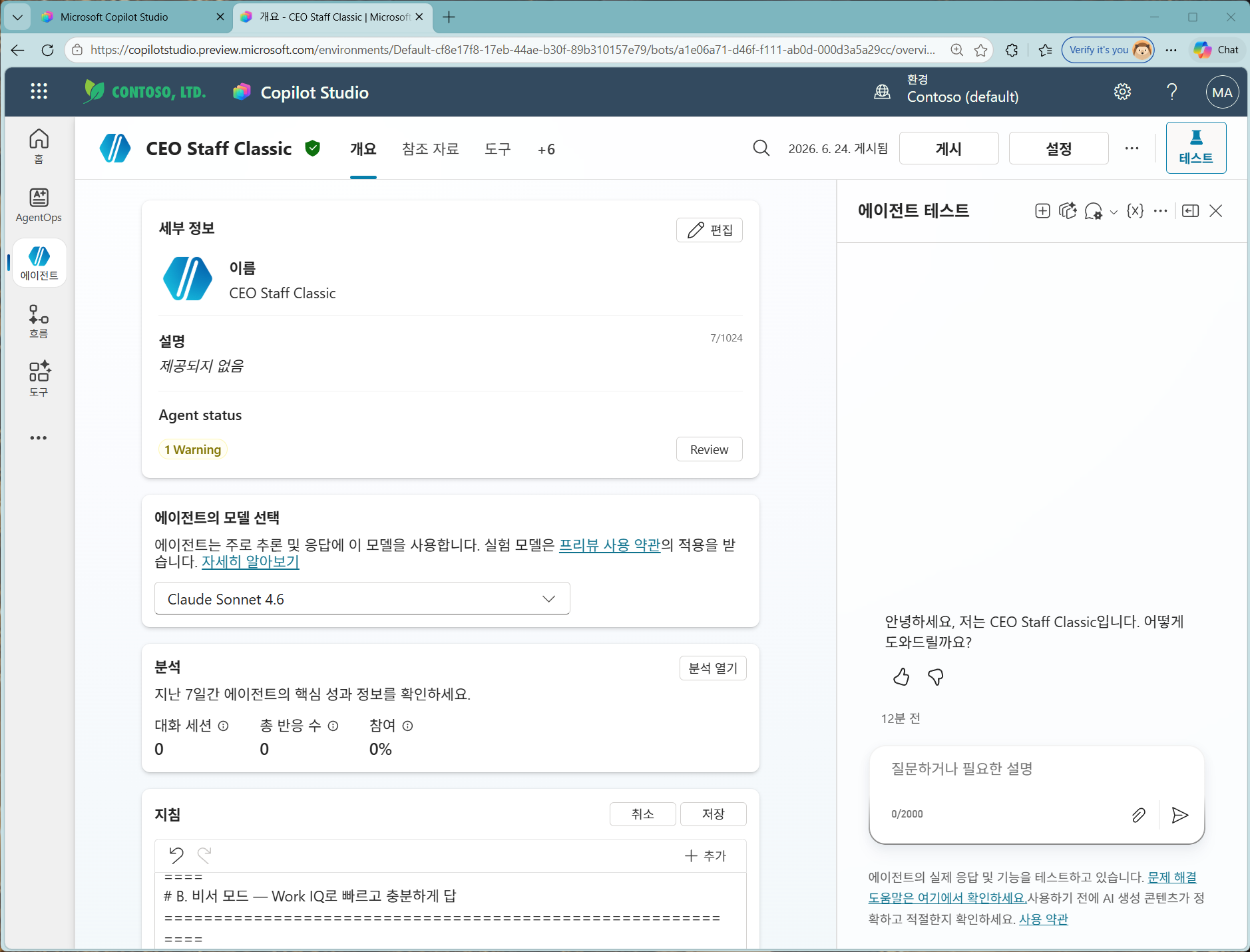The height and width of the screenshot is (952, 1250).
Task: Click 편집 to edit details
Action: coord(710,230)
